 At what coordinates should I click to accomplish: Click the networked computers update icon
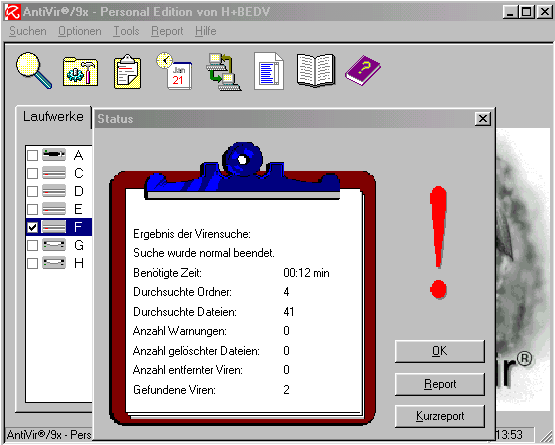coord(224,72)
